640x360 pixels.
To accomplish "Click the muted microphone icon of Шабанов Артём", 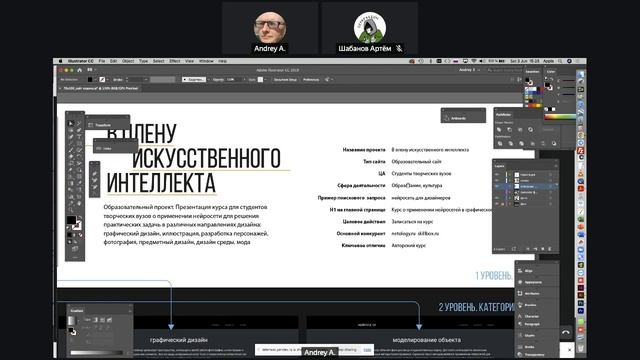I will pos(399,48).
